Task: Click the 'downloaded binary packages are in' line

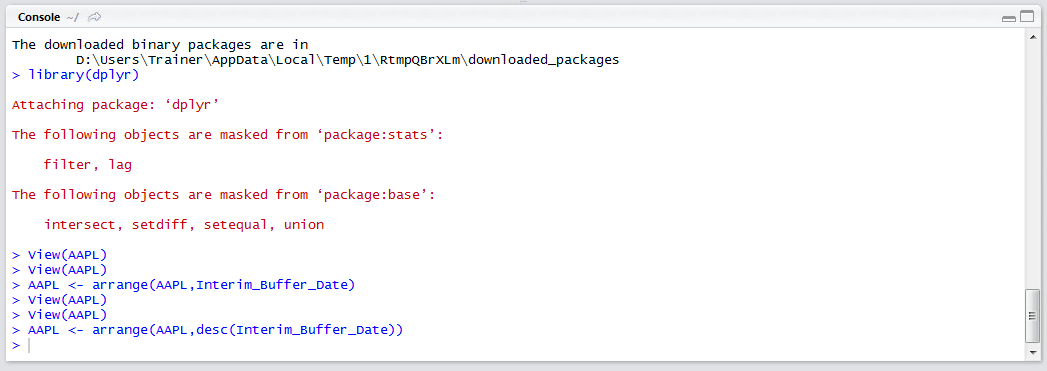Action: pyautogui.click(x=160, y=45)
